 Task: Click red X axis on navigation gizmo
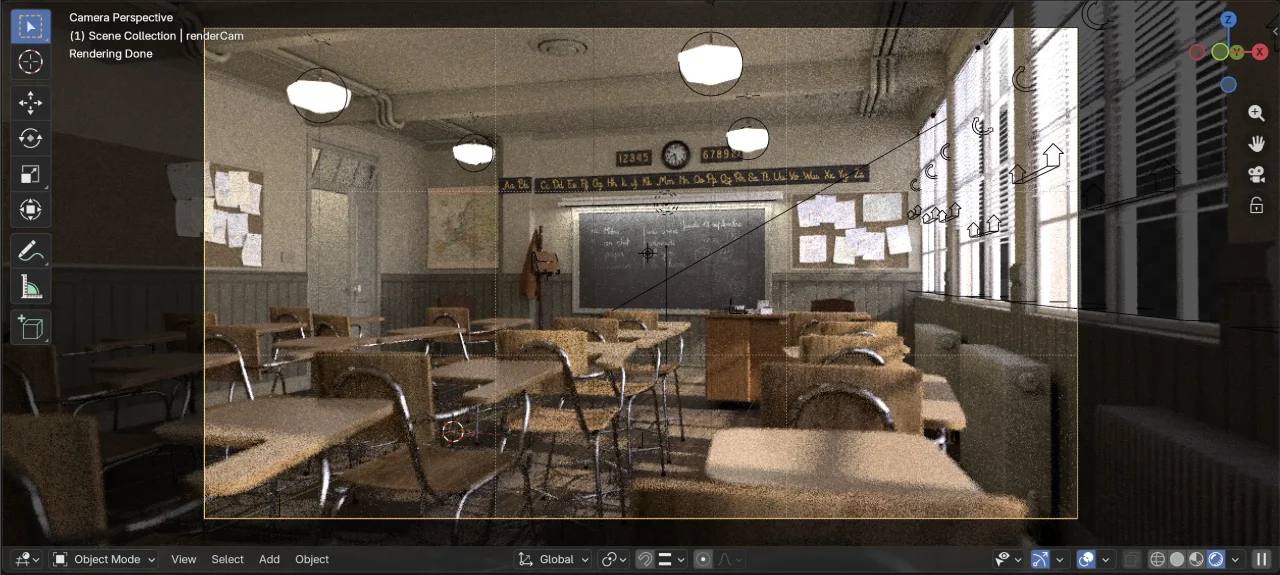[1260, 52]
